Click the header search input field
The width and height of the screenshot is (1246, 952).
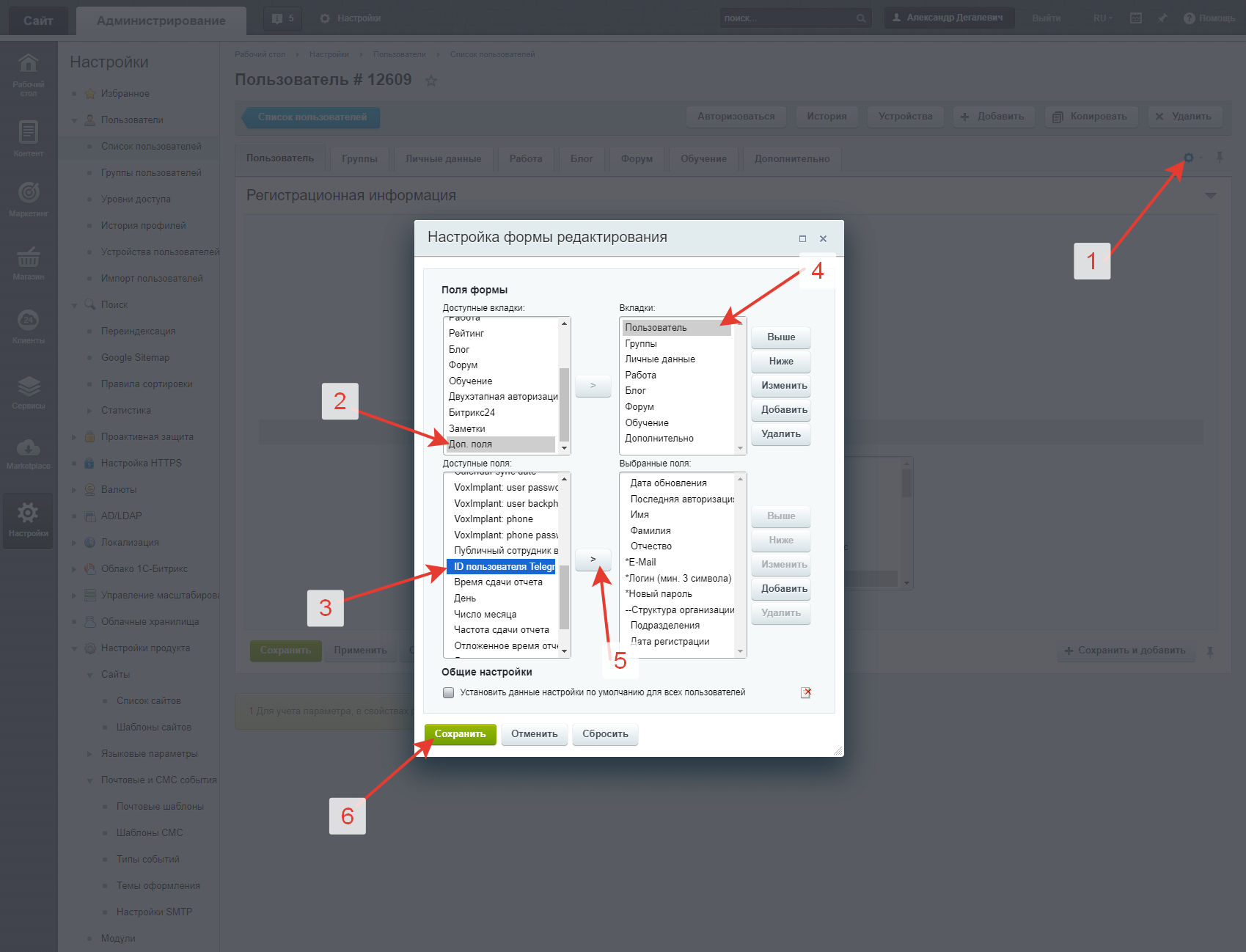[788, 18]
